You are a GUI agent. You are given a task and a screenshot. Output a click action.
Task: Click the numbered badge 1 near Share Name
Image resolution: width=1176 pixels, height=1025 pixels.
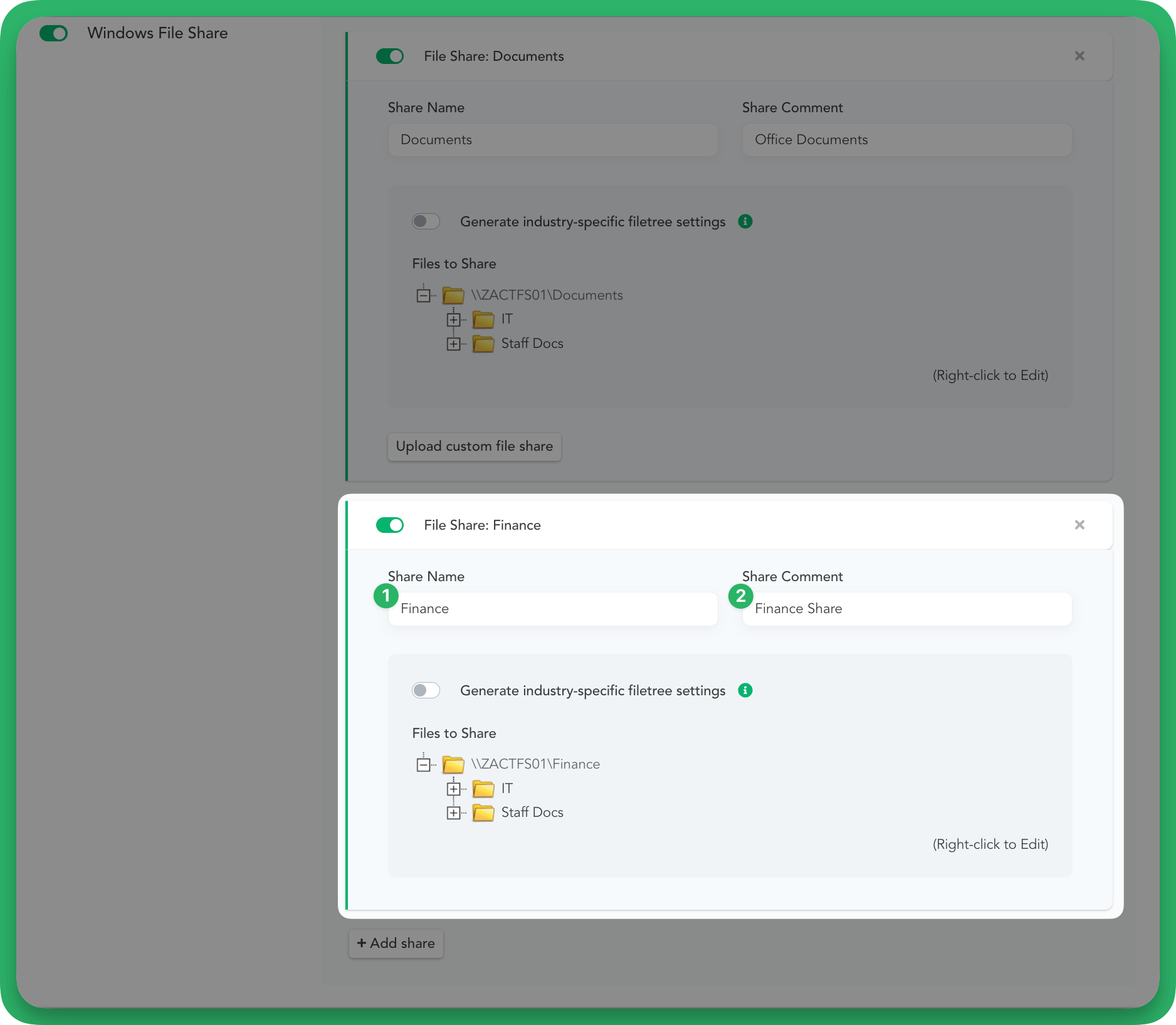point(387,596)
